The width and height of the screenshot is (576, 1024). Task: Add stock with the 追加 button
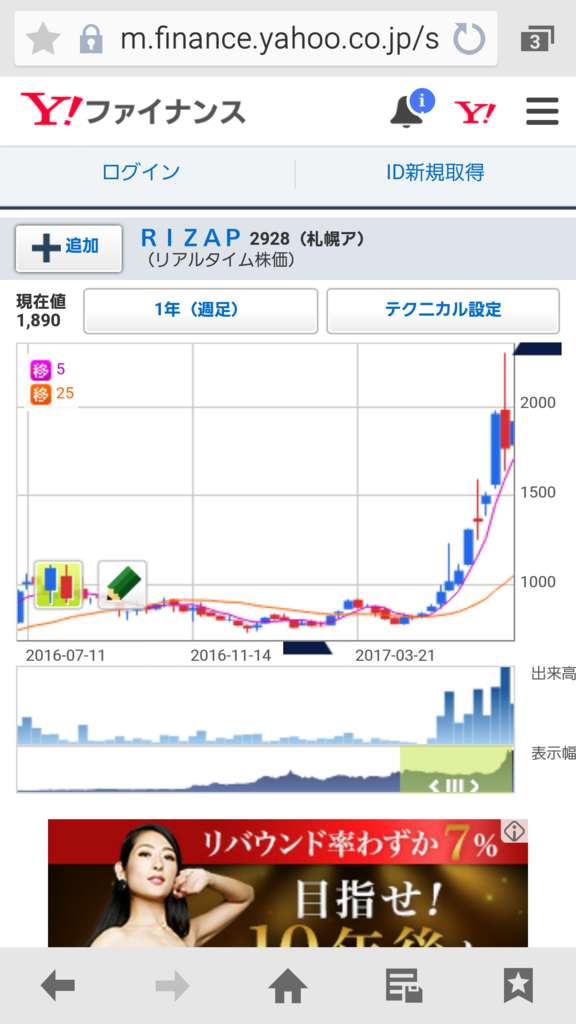[x=69, y=248]
